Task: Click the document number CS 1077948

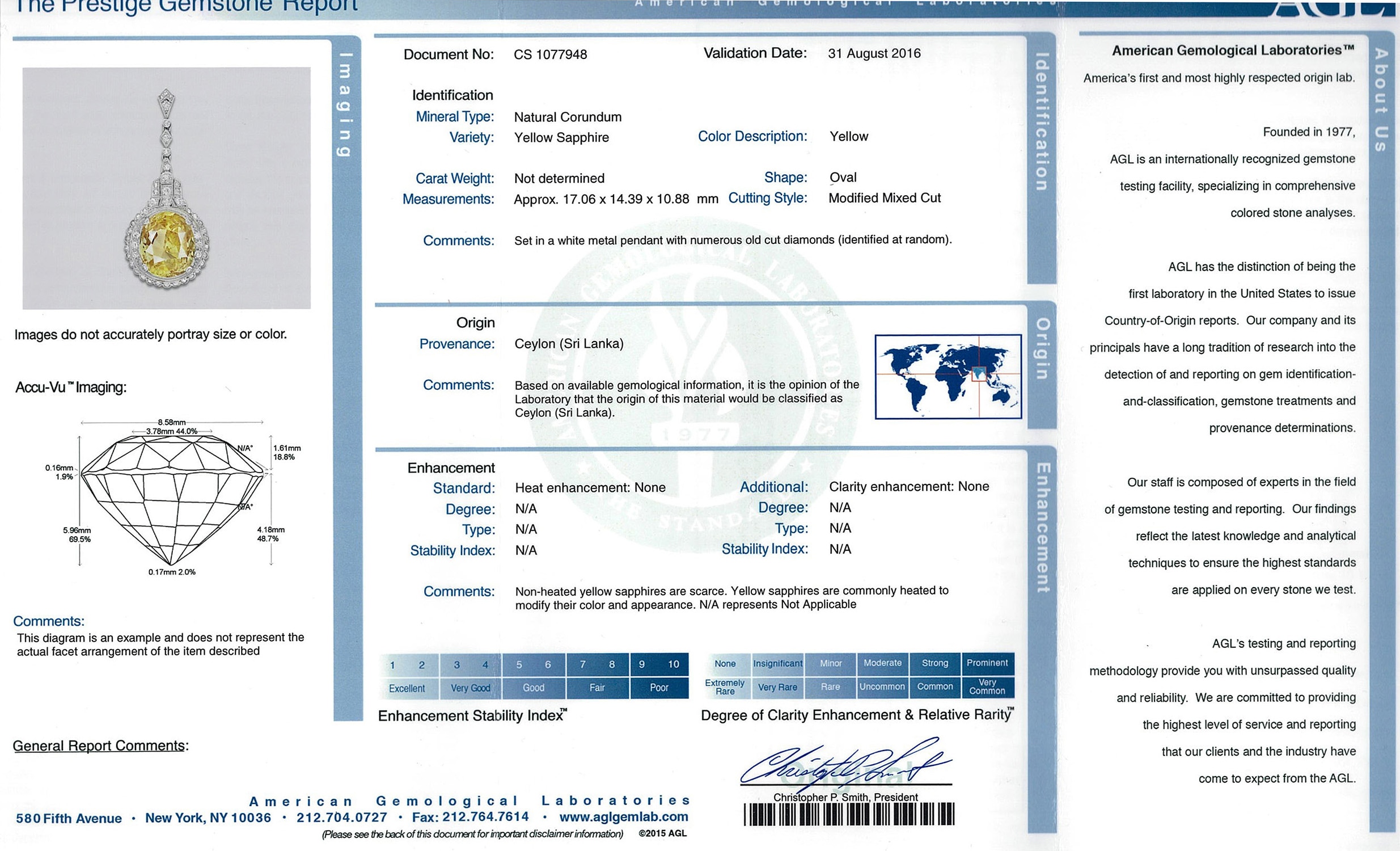Action: pos(550,54)
